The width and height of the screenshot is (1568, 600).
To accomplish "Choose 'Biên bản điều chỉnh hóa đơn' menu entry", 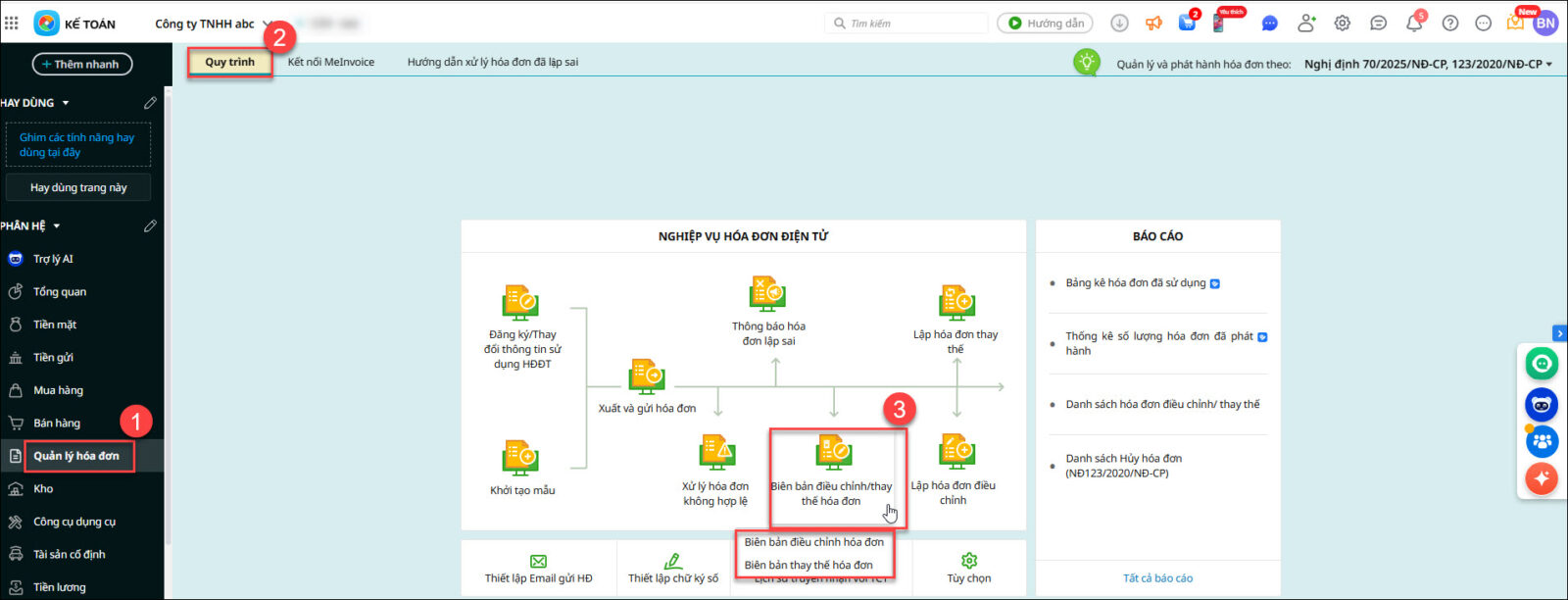I will click(813, 542).
